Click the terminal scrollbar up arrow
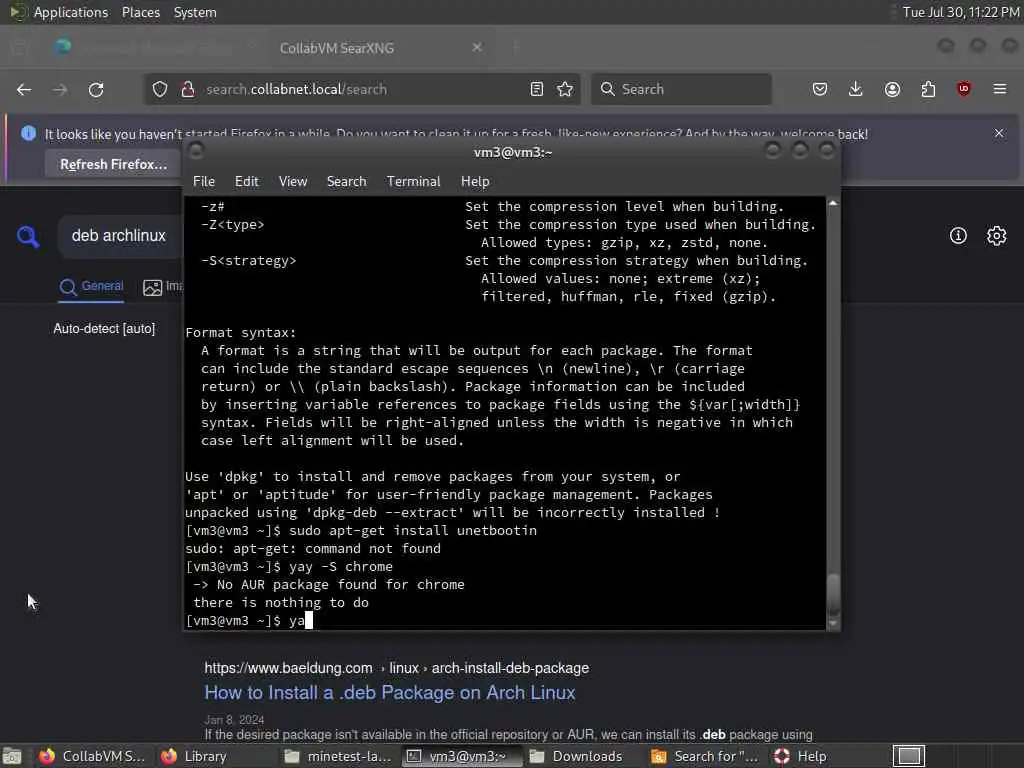The height and width of the screenshot is (768, 1024). pyautogui.click(x=833, y=204)
